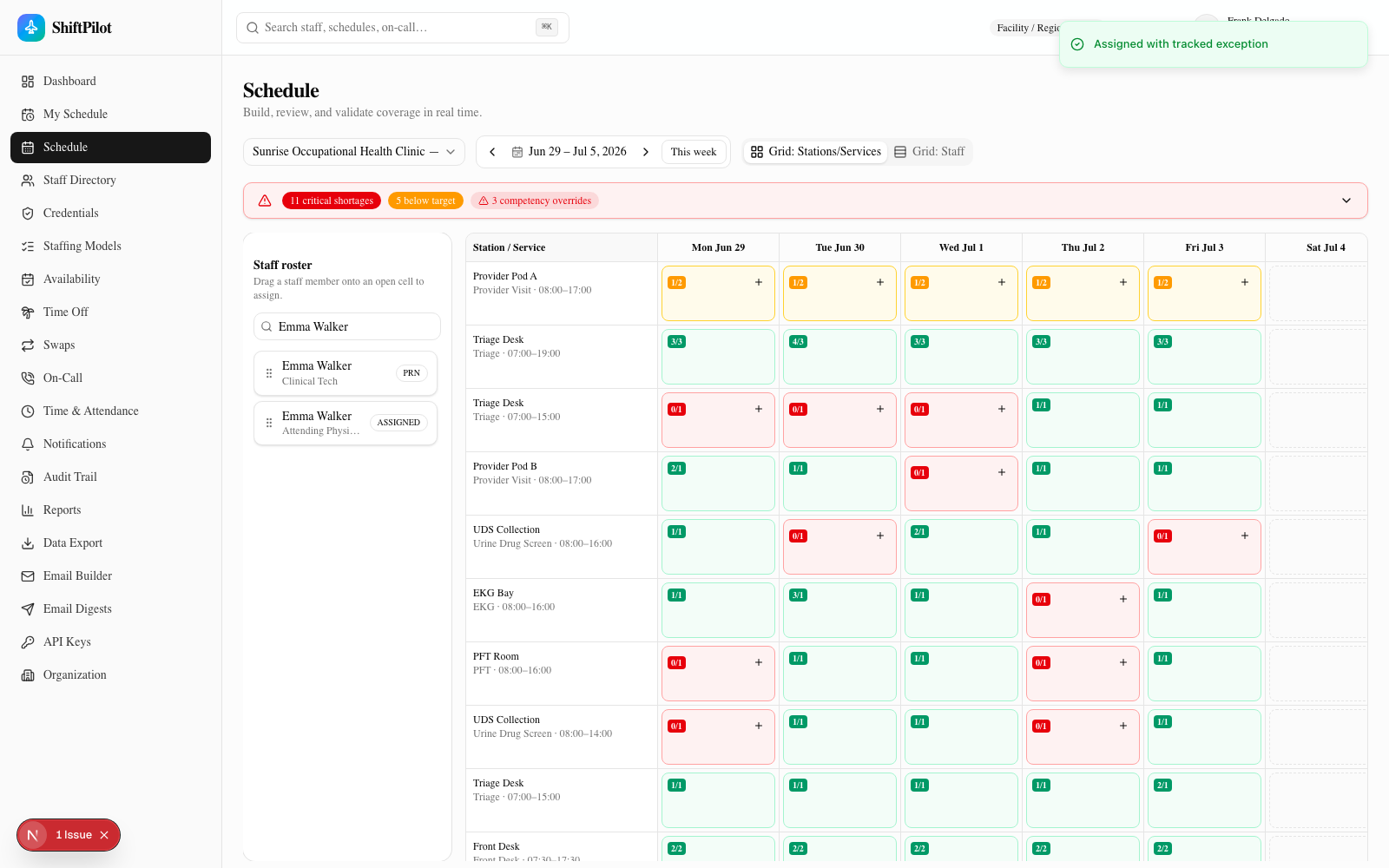Add staff to EKG Bay Thursday cell
The height and width of the screenshot is (868, 1389).
click(x=1123, y=599)
